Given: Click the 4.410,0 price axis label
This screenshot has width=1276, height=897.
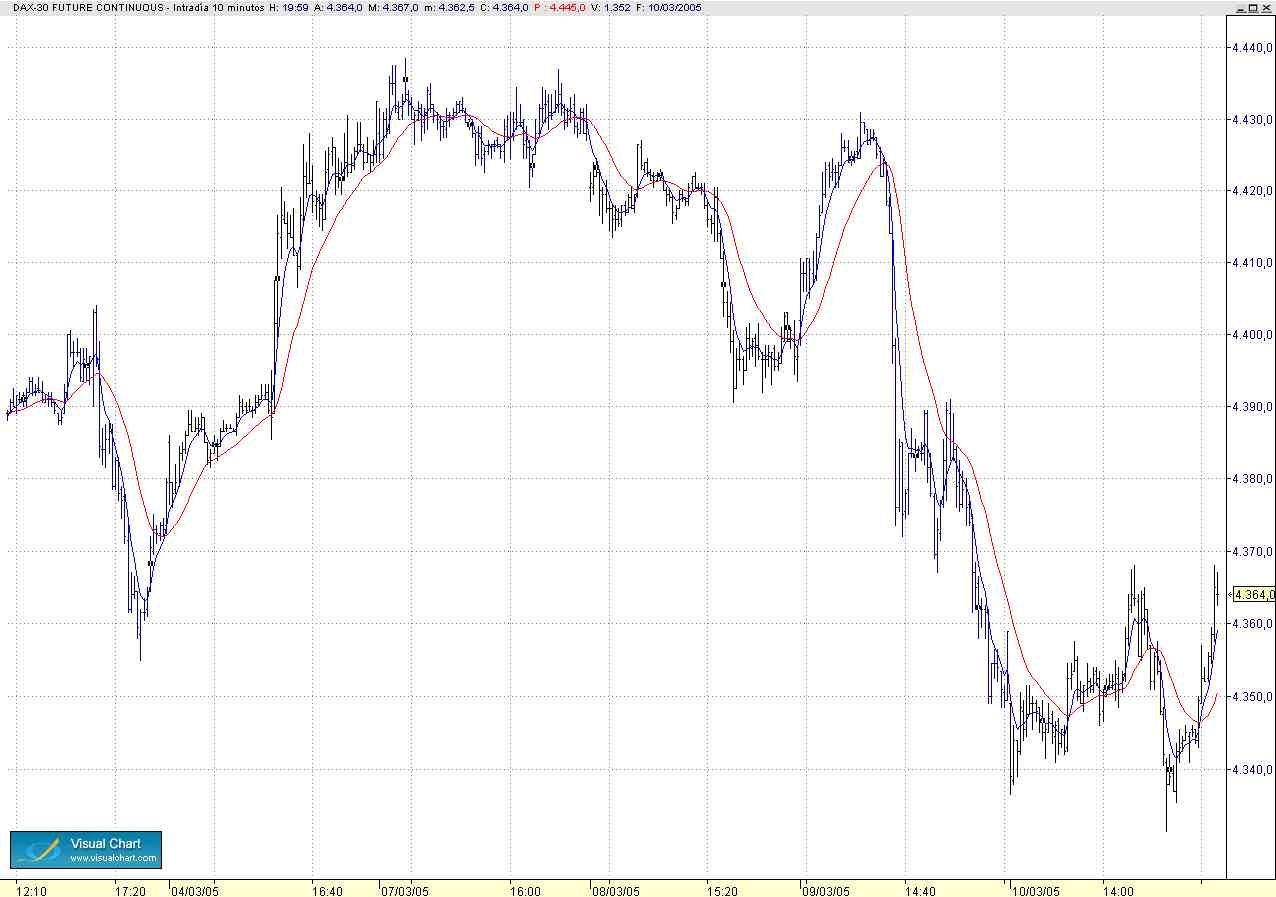Looking at the screenshot, I should (1252, 263).
